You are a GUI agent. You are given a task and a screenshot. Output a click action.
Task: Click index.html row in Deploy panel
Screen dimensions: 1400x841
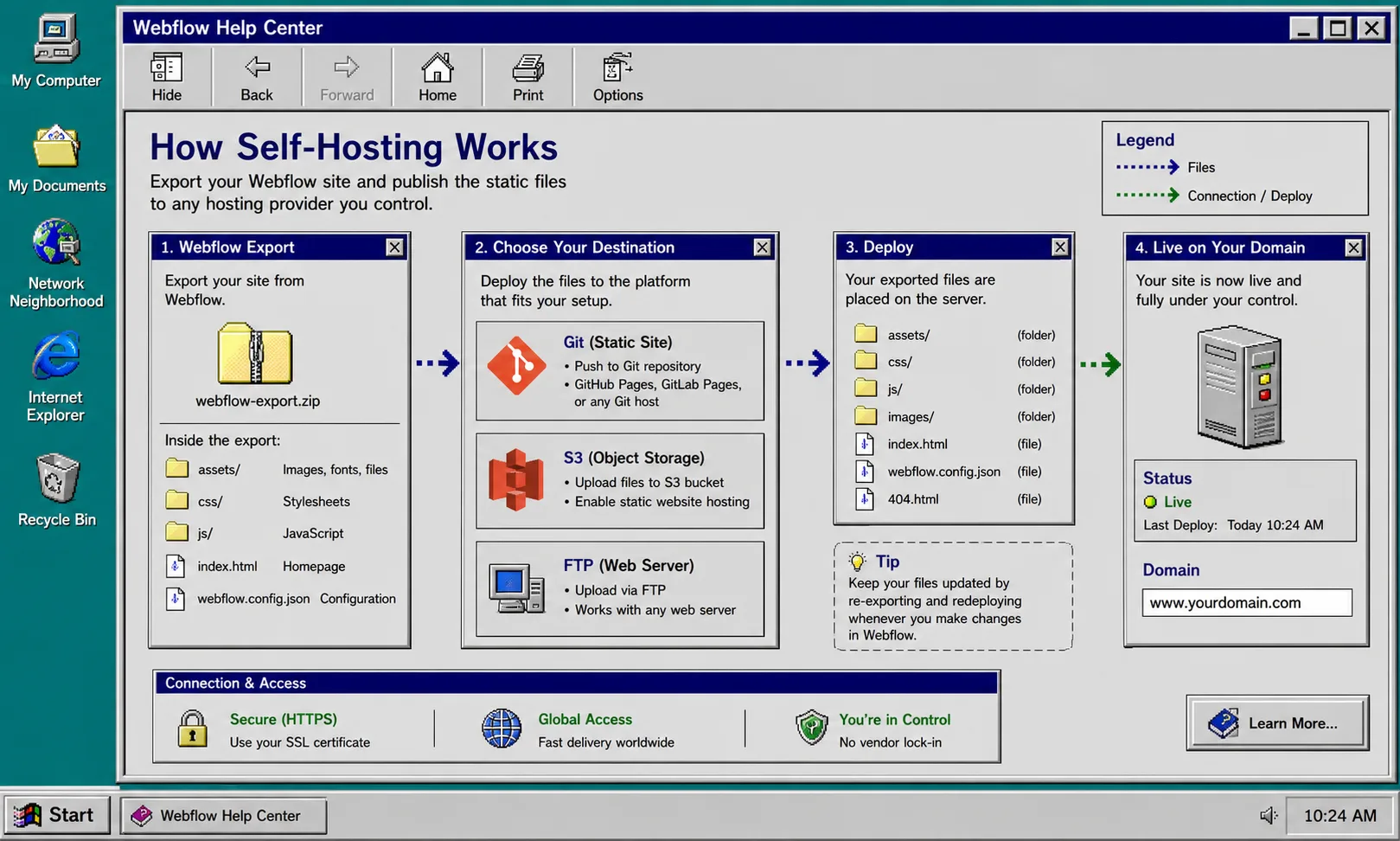(955, 444)
